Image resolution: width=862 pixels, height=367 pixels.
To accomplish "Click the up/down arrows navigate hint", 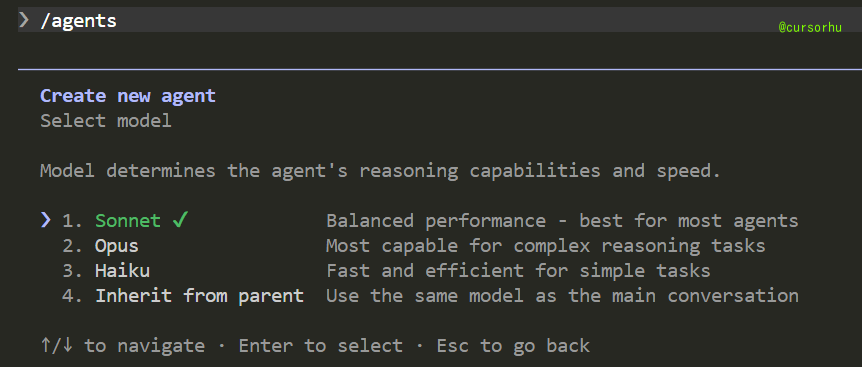I will pyautogui.click(x=122, y=346).
